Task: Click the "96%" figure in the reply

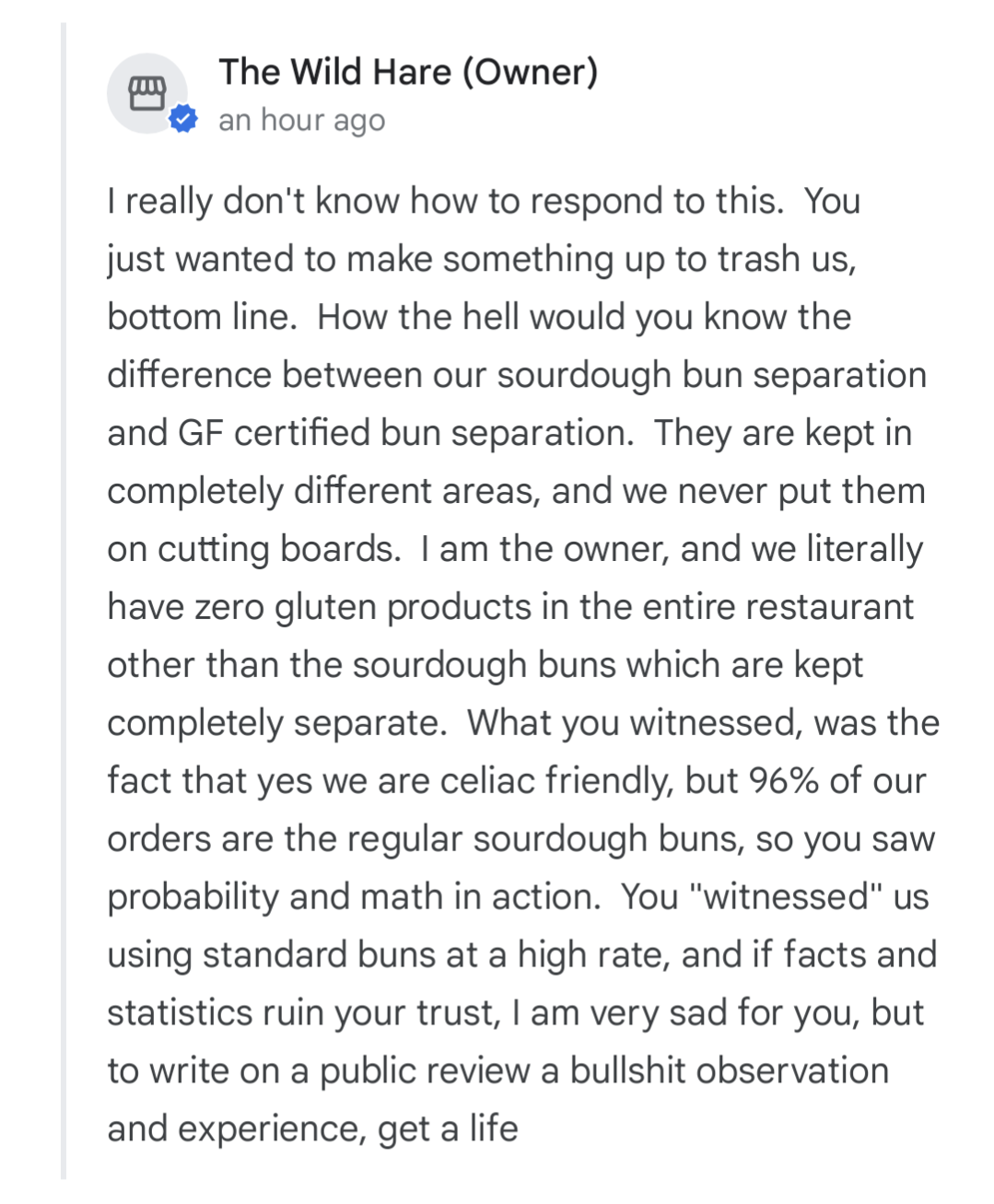Action: (x=783, y=781)
